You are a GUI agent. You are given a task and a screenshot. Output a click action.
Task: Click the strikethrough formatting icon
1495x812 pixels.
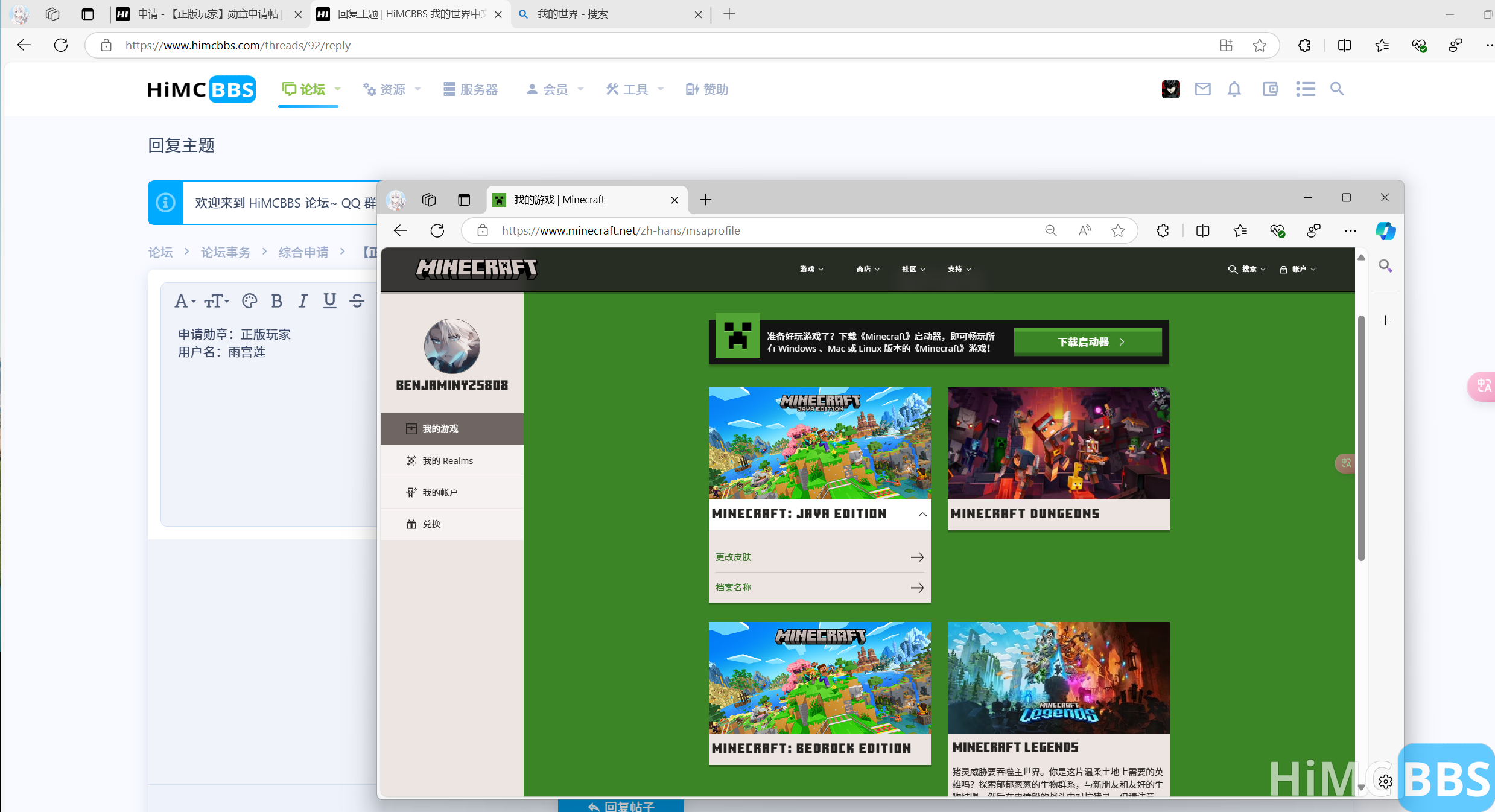[x=357, y=300]
